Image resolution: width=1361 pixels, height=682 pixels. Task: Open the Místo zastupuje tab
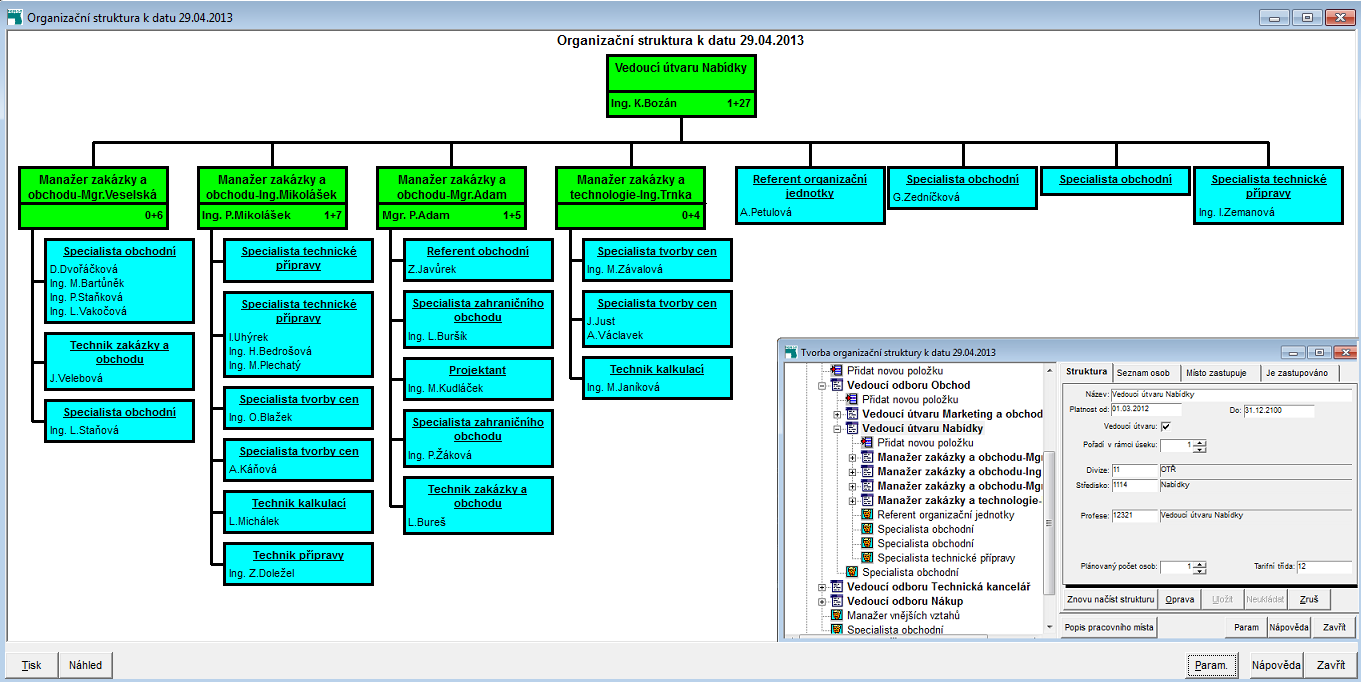pyautogui.click(x=1215, y=372)
